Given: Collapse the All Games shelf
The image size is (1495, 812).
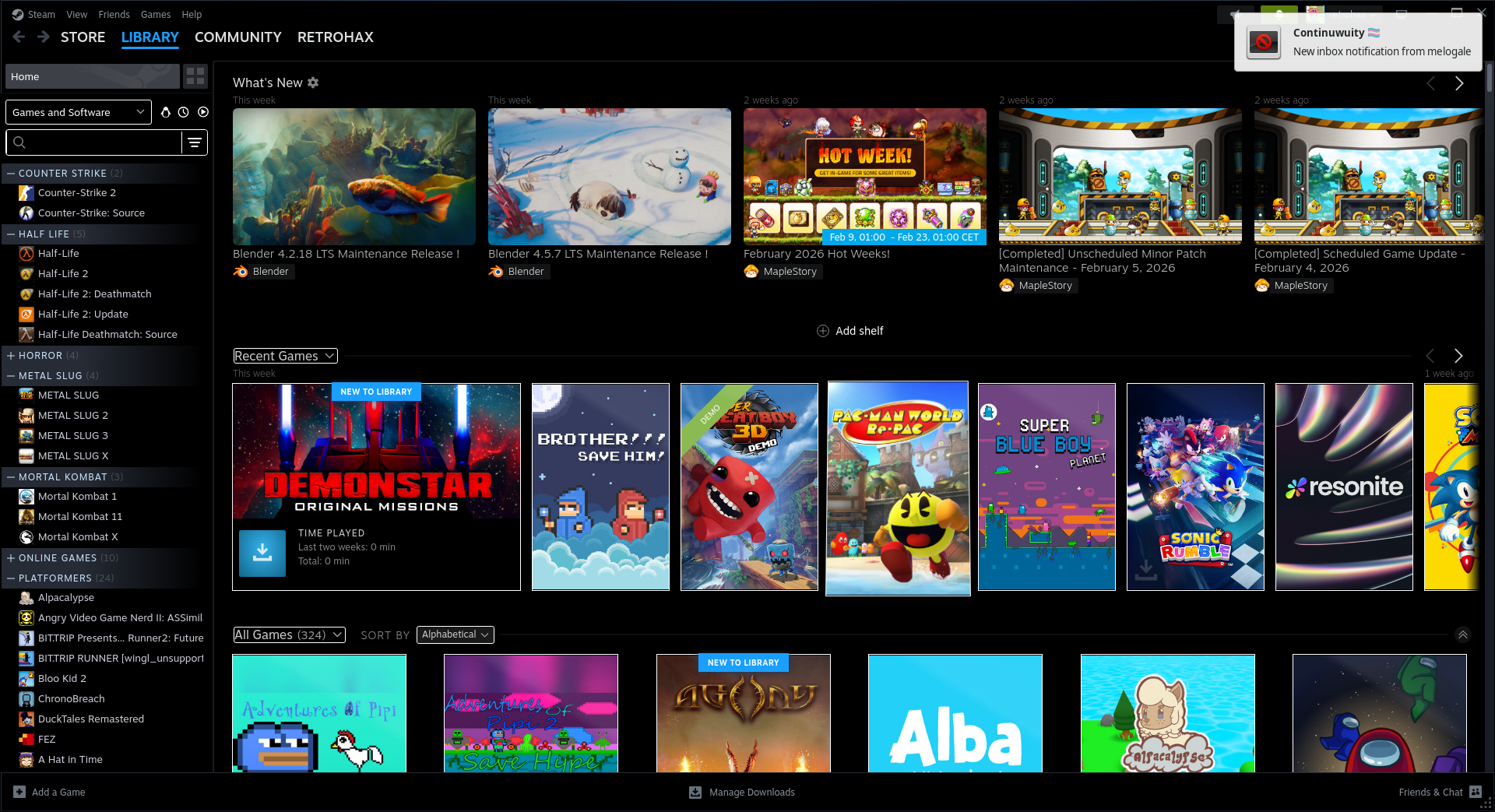Looking at the screenshot, I should 1462,634.
